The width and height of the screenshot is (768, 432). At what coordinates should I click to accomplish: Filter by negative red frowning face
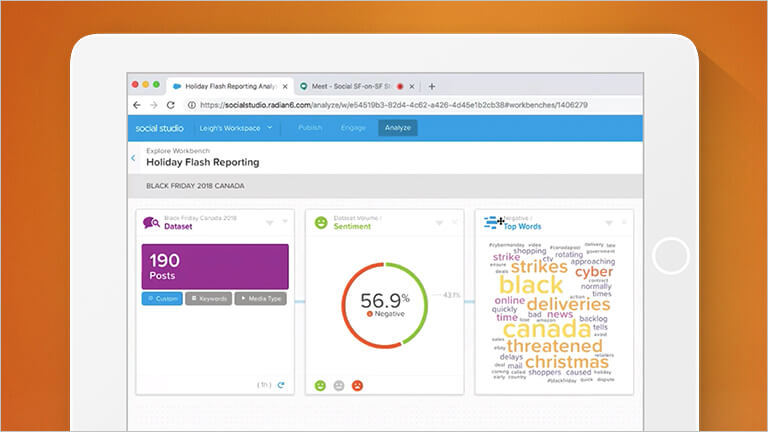(x=358, y=385)
